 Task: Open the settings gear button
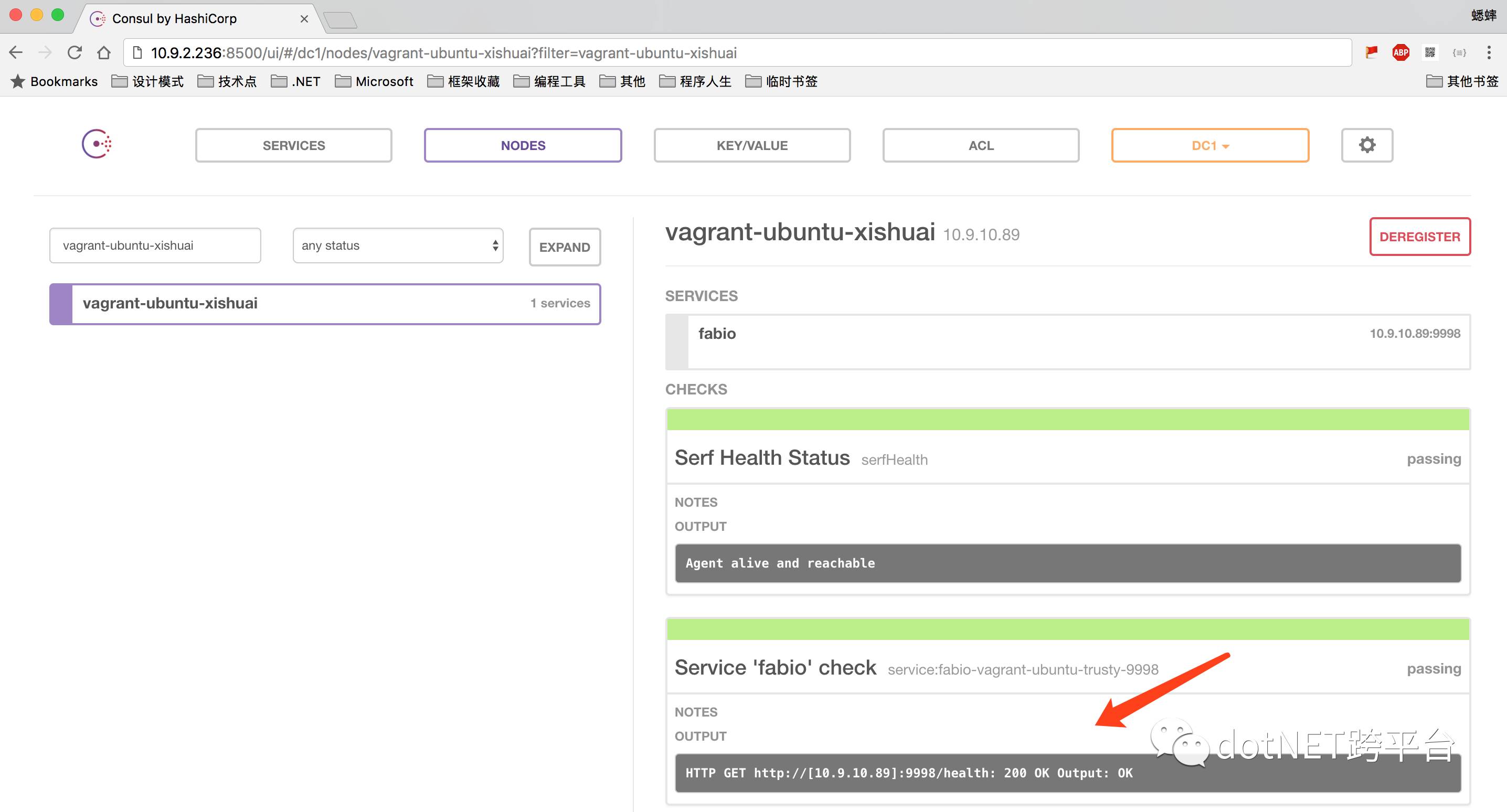pyautogui.click(x=1366, y=145)
